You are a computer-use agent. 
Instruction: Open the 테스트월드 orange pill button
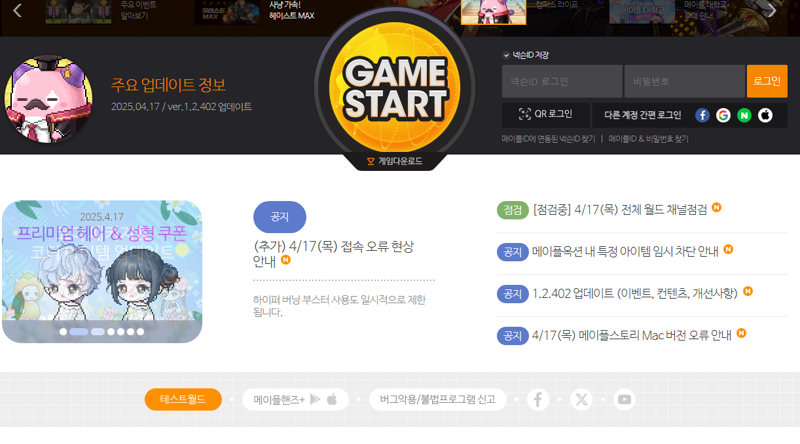(183, 399)
